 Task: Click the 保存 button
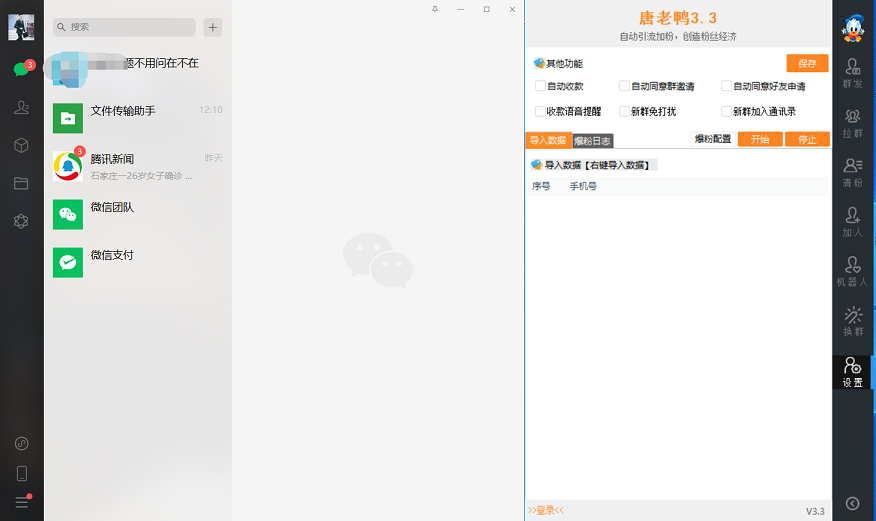coord(807,64)
